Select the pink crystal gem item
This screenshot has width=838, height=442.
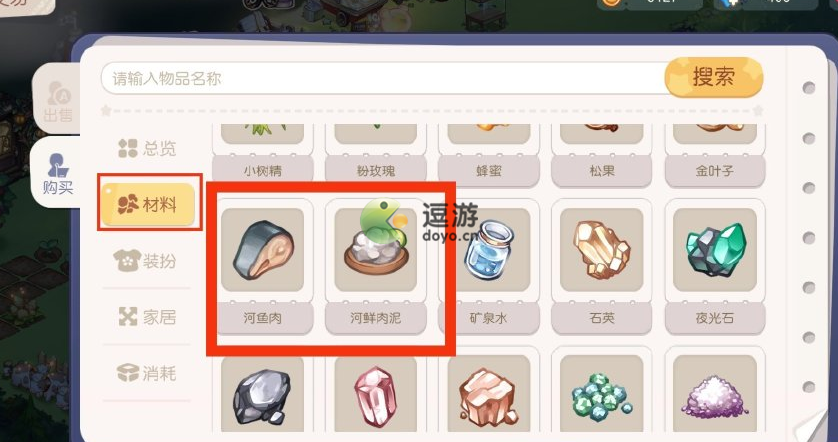click(x=376, y=394)
